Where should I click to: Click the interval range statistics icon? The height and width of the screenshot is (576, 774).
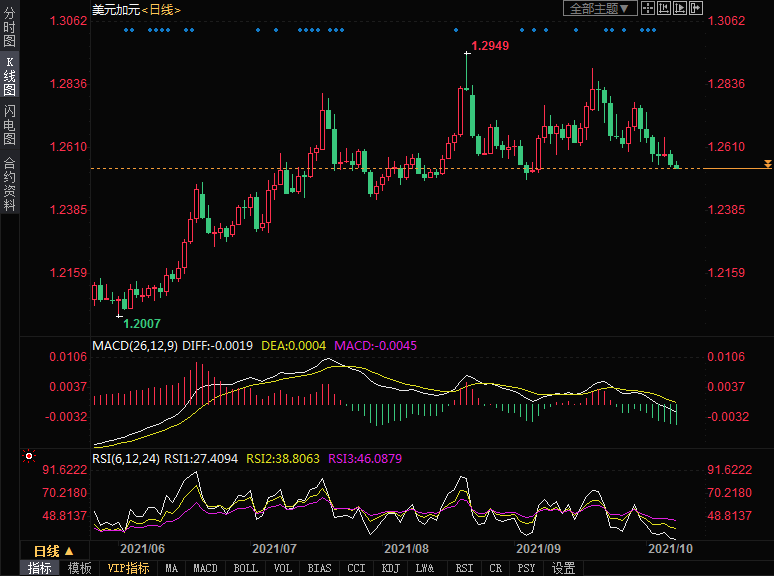click(x=666, y=9)
